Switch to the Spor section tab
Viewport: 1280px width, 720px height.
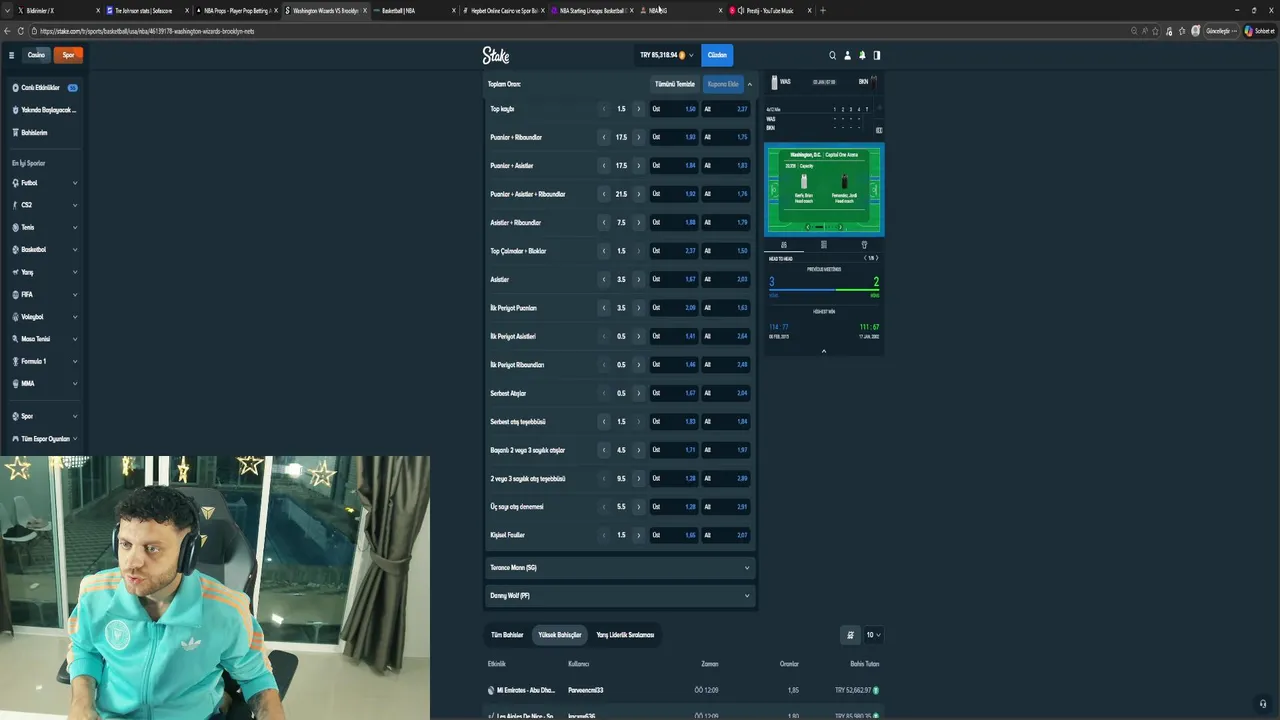point(68,55)
